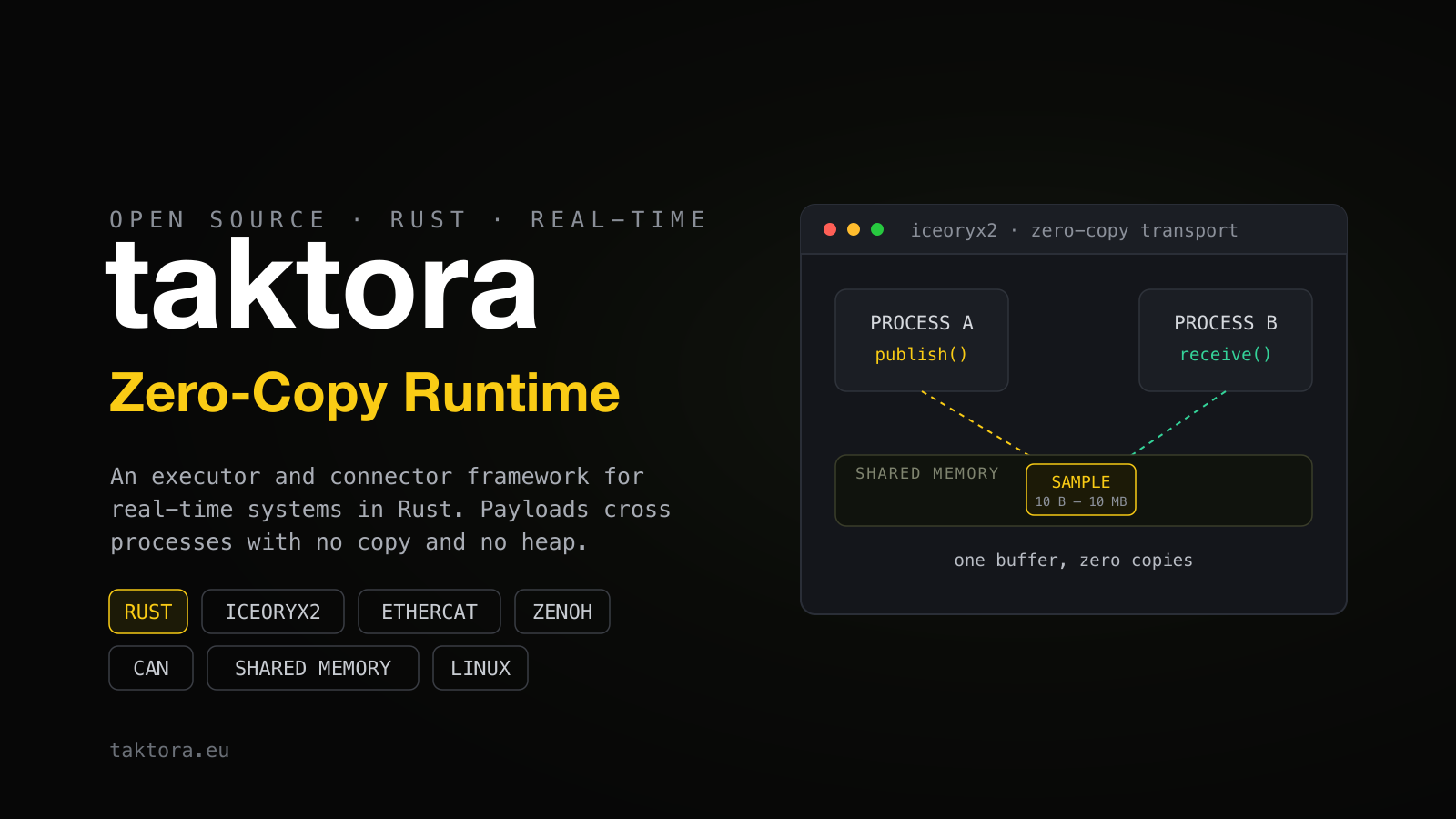The width and height of the screenshot is (1456, 819).
Task: Click the red window dot
Action: (x=830, y=229)
